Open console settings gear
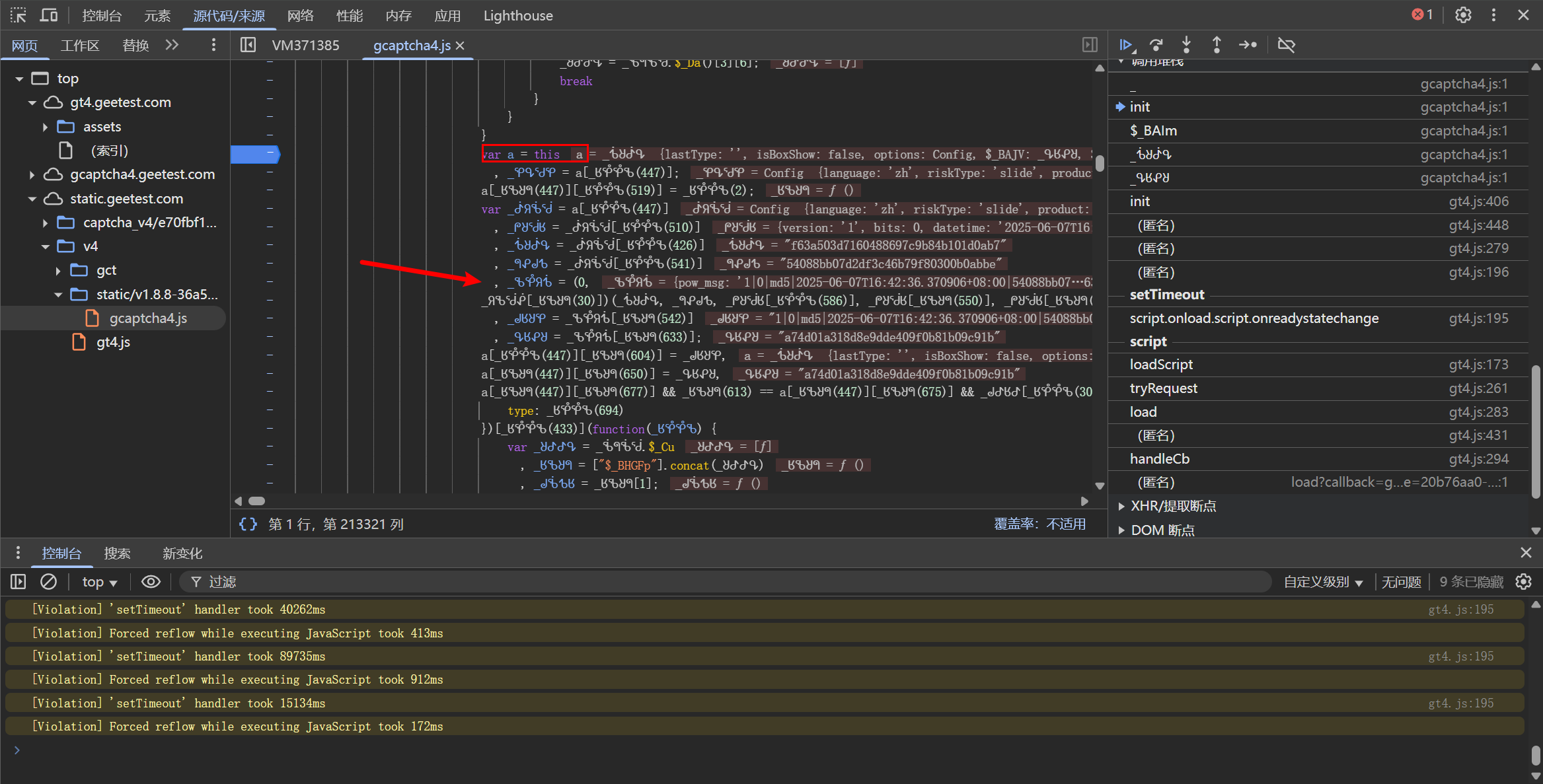This screenshot has width=1543, height=784. 1523,582
